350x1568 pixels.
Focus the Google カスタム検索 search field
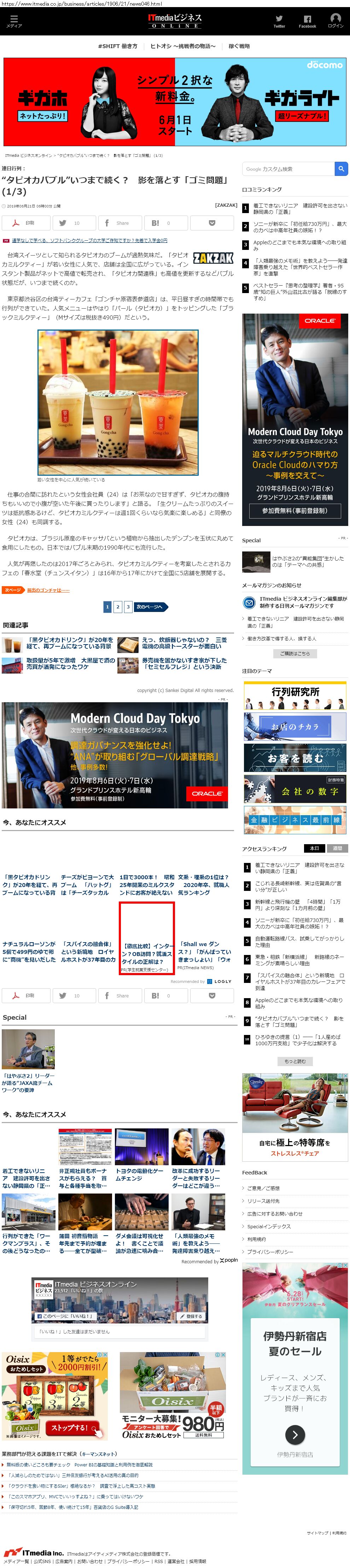point(288,168)
